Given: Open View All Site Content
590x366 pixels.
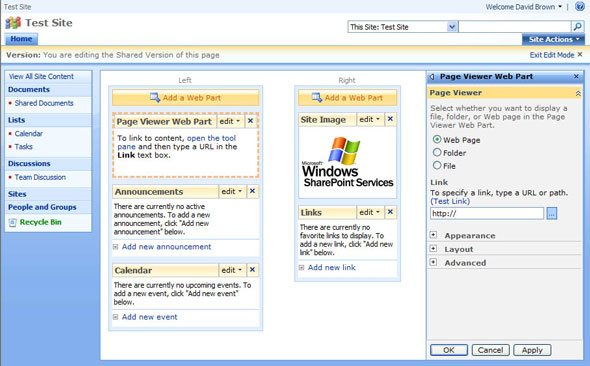Looking at the screenshot, I should click(x=41, y=76).
